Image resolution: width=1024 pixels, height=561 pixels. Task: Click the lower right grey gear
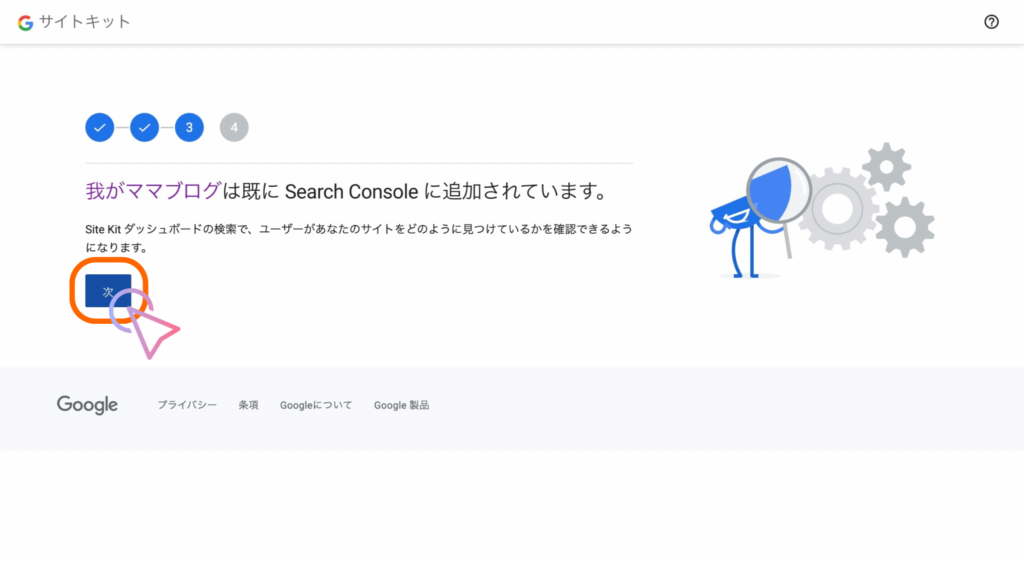(904, 227)
